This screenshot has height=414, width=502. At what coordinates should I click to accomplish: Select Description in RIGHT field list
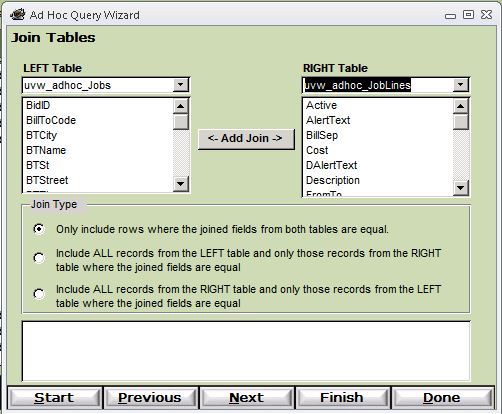click(x=333, y=180)
